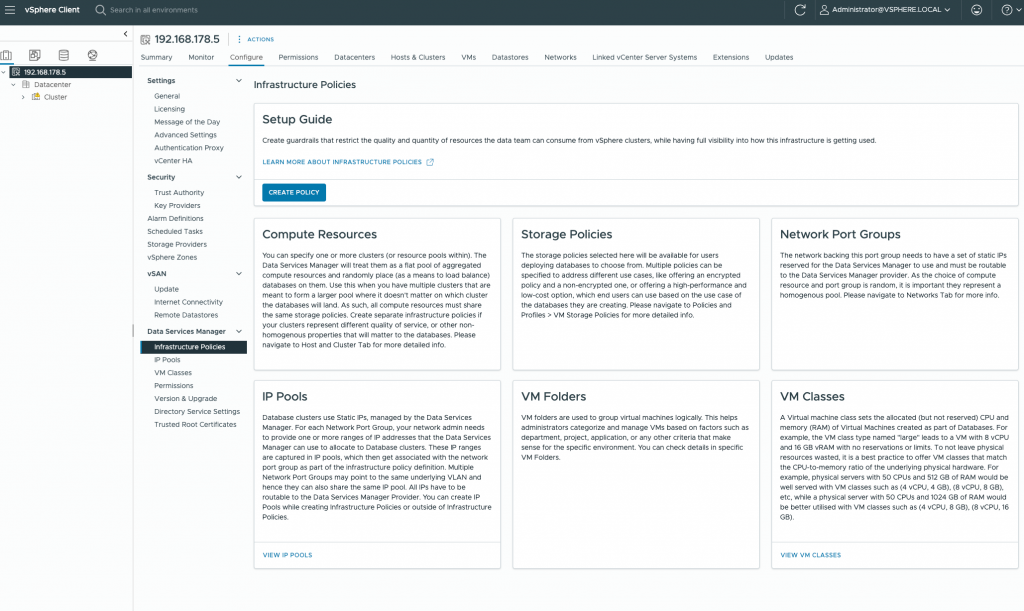The height and width of the screenshot is (611, 1024).
Task: Click the refresh icon in the header
Action: (799, 10)
